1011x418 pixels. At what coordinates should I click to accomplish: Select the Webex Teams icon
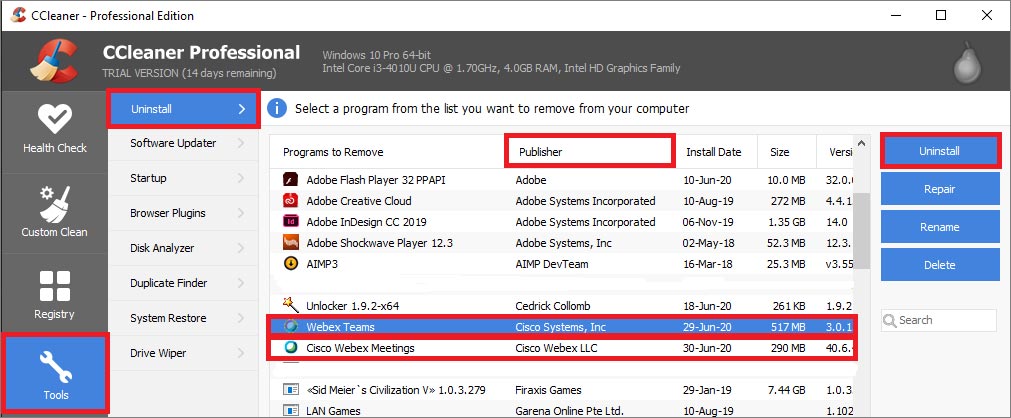point(290,327)
